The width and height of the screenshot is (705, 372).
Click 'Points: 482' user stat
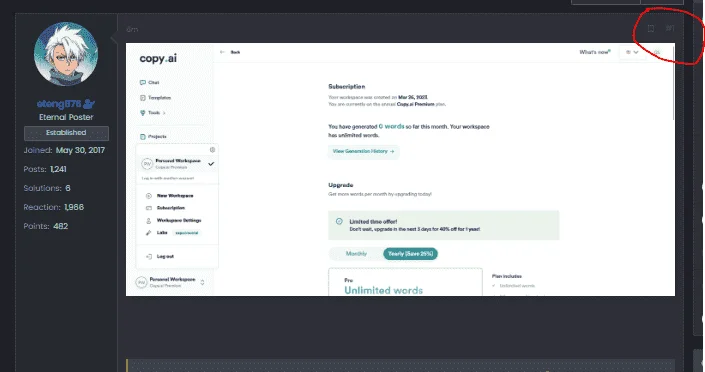point(46,226)
